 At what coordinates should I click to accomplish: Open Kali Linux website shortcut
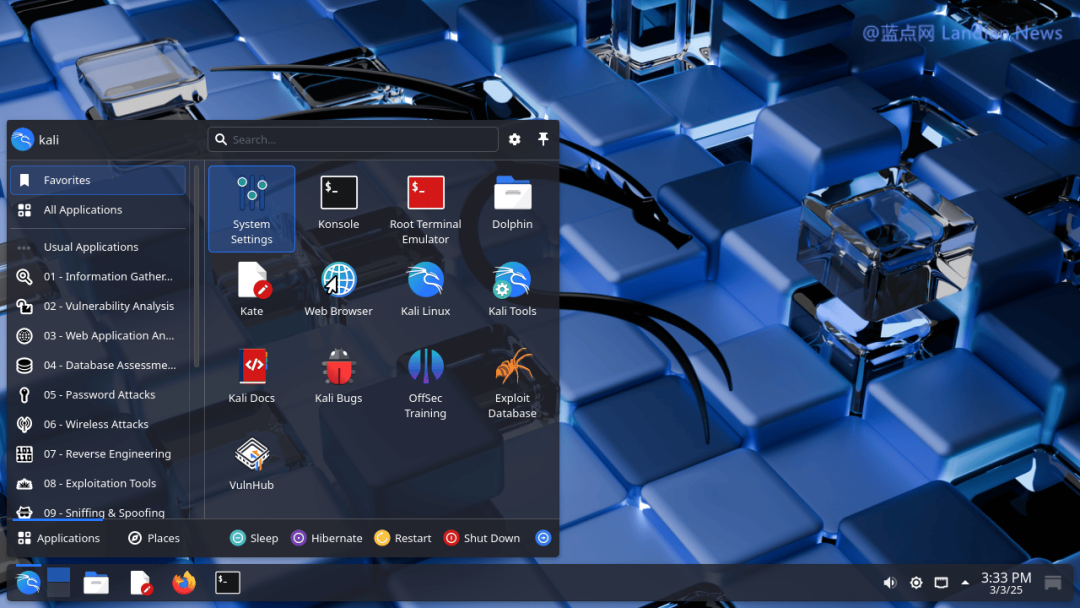(x=425, y=289)
